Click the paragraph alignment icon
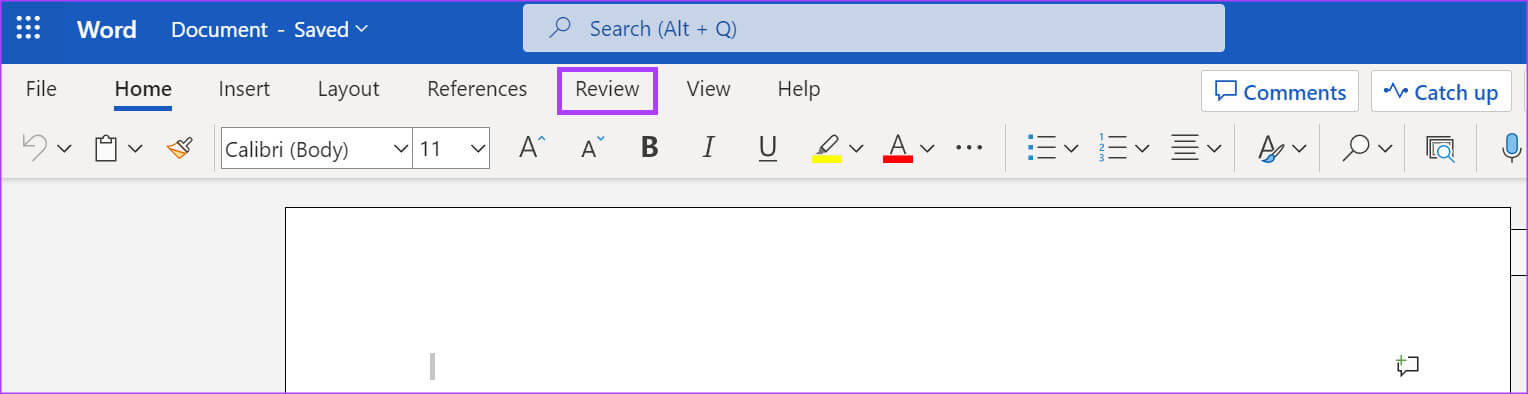1528x394 pixels. coord(1185,148)
